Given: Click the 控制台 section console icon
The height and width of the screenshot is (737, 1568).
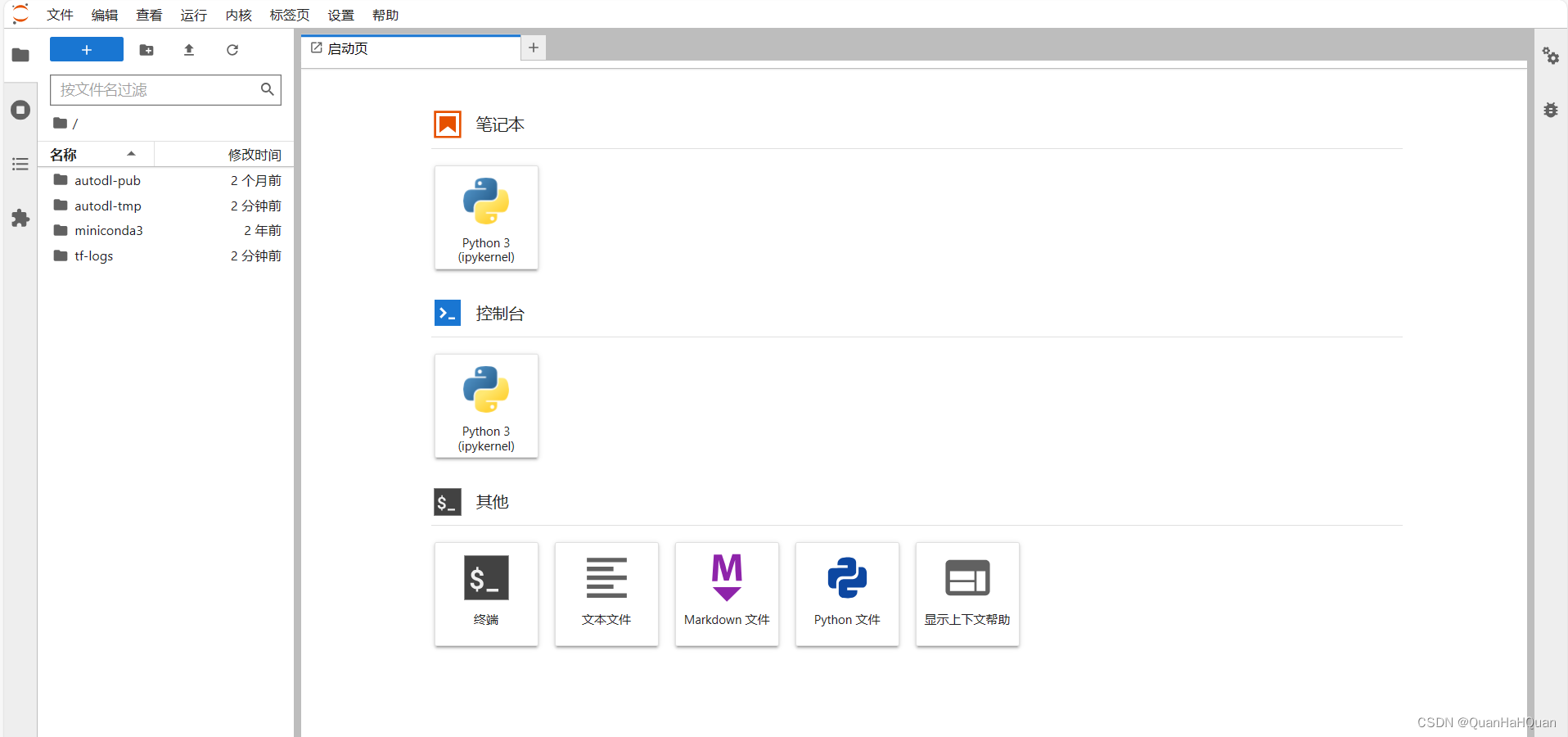Looking at the screenshot, I should coord(448,313).
